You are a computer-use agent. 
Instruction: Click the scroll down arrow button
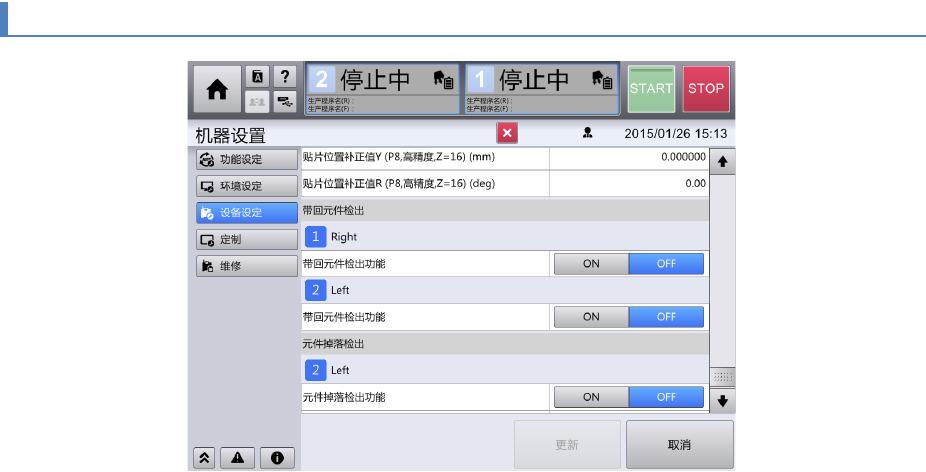(722, 401)
